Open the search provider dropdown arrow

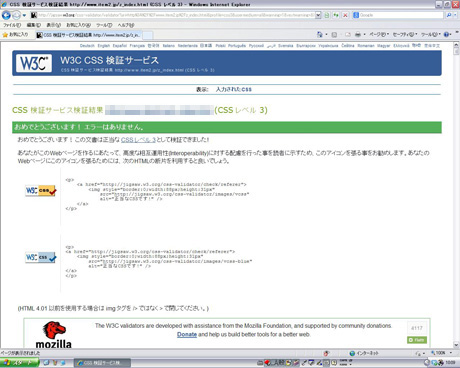click(455, 15)
